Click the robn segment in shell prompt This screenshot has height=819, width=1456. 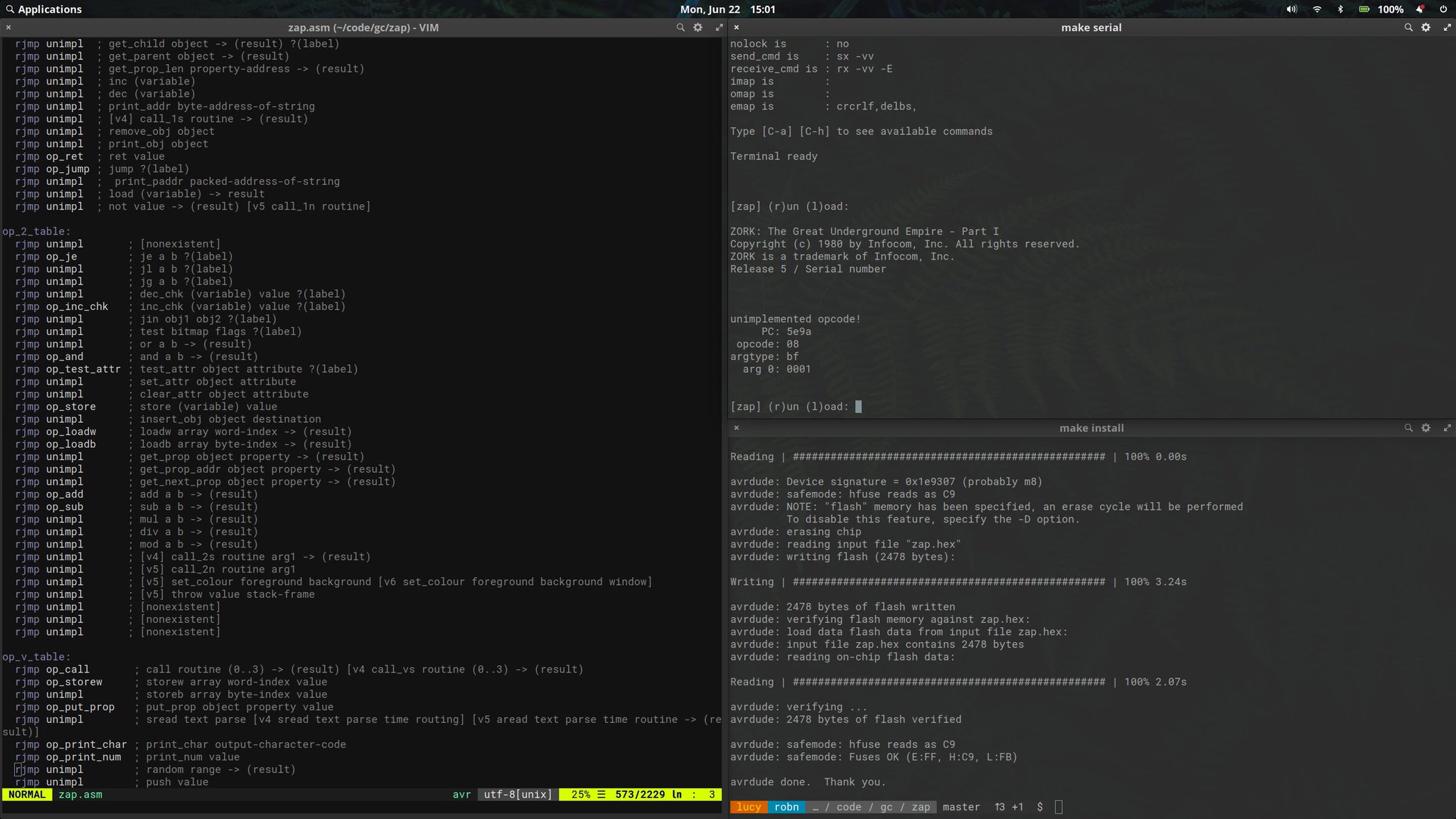click(x=786, y=807)
